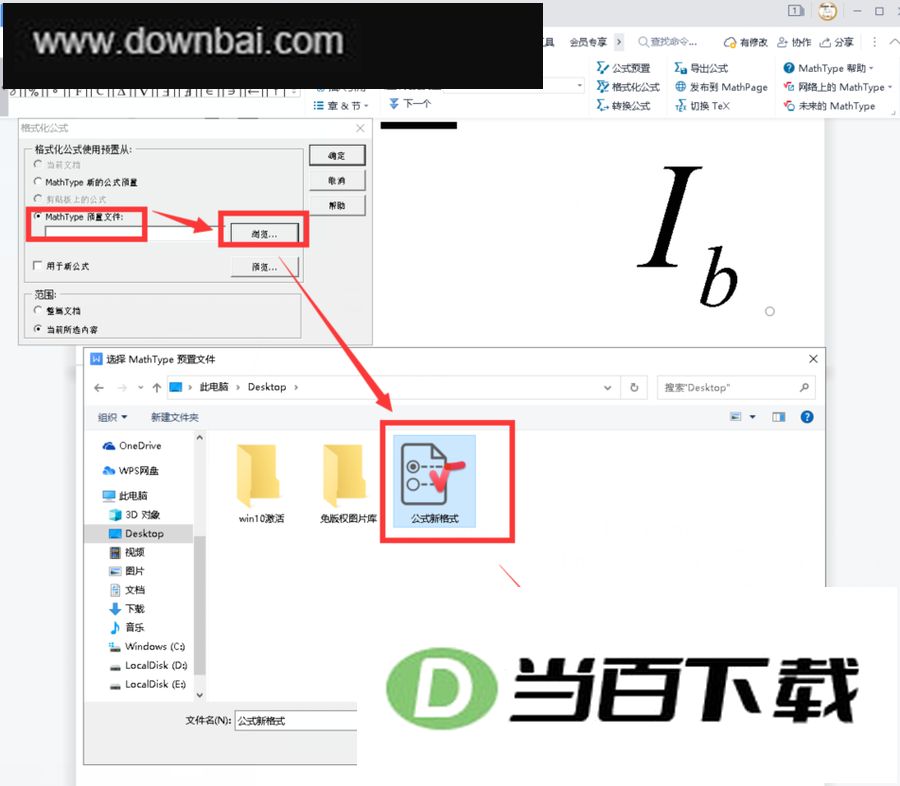The height and width of the screenshot is (786, 900).
Task: Click the 浏览... browse button
Action: (264, 234)
